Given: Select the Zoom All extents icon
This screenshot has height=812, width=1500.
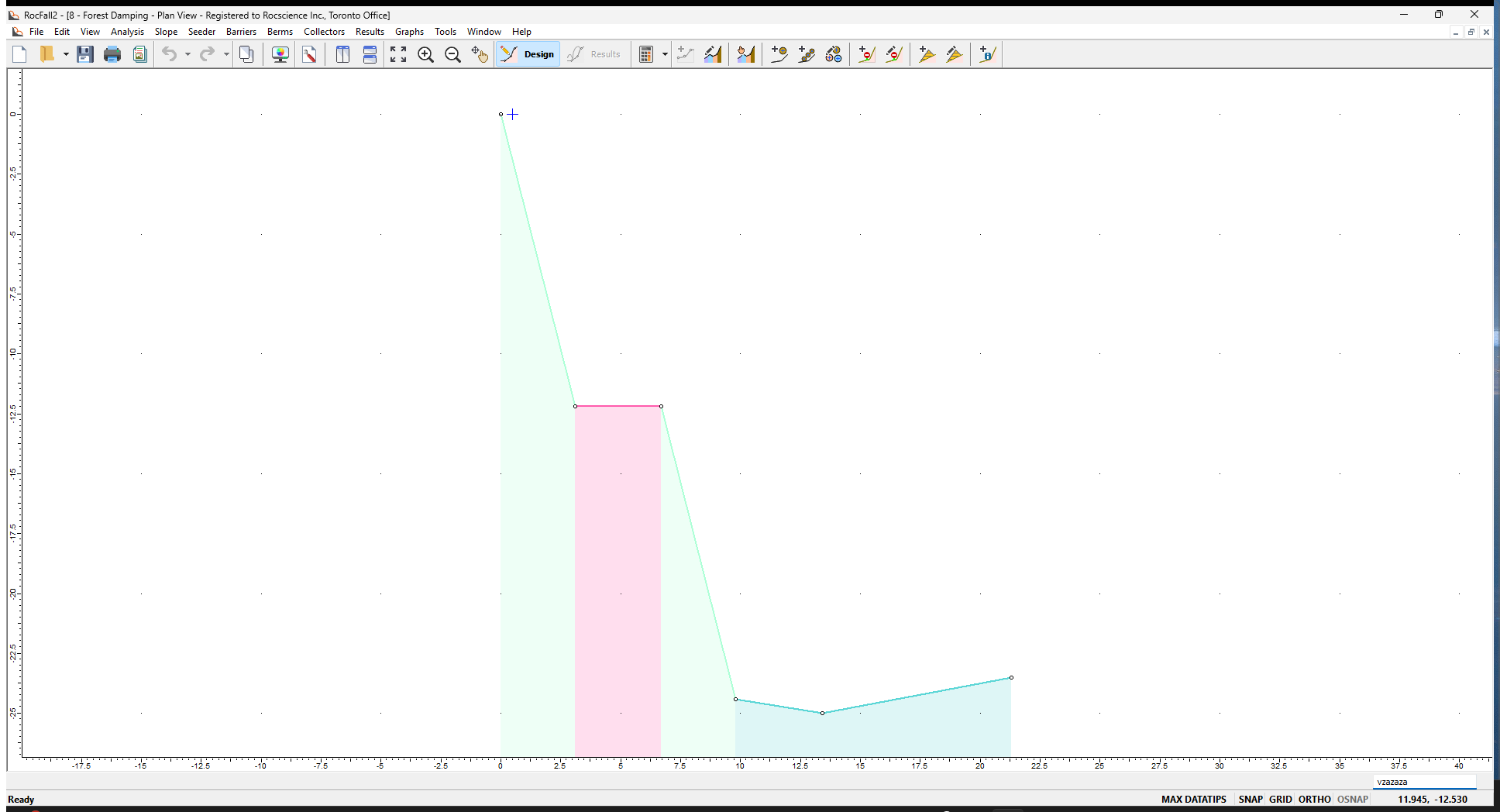Looking at the screenshot, I should [x=398, y=54].
